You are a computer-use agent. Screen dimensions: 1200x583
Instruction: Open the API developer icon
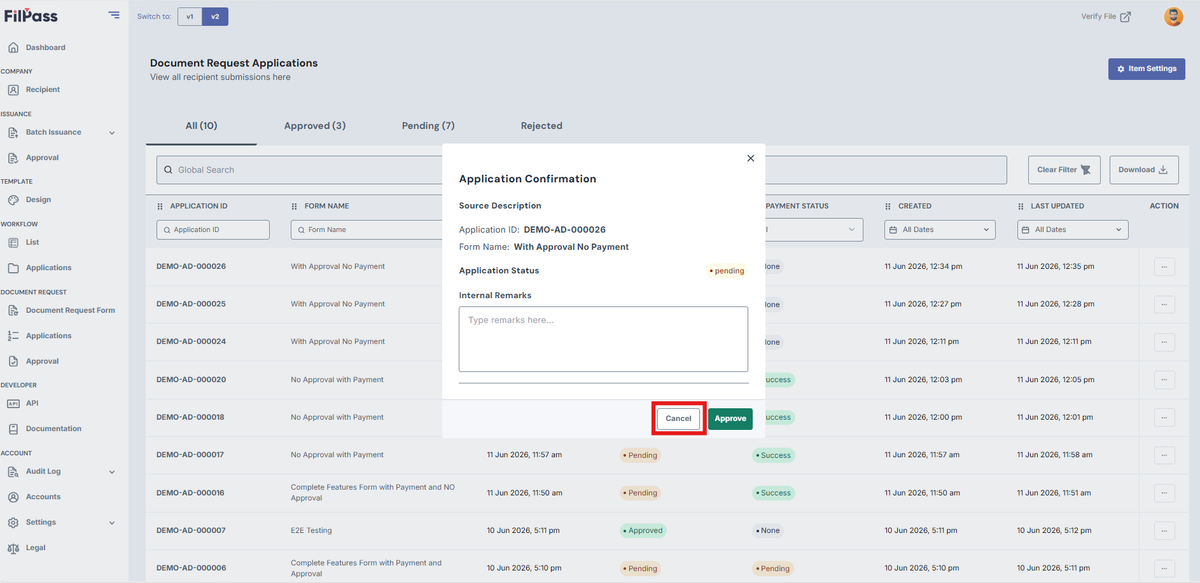[x=13, y=403]
